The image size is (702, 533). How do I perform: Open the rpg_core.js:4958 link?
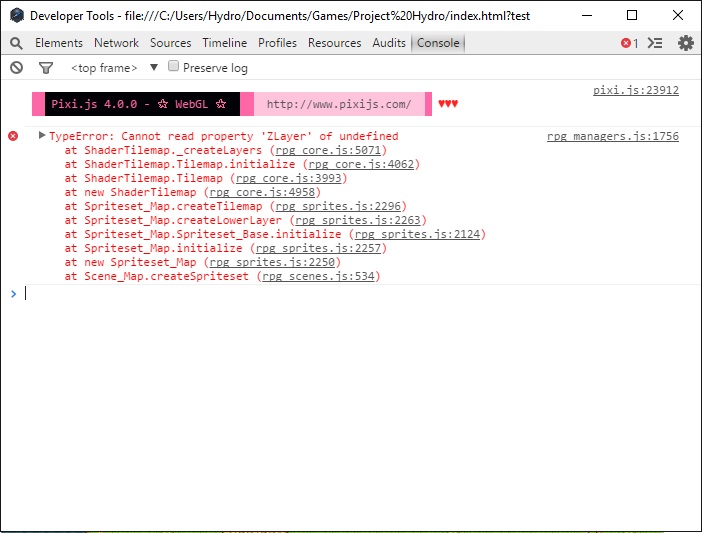click(x=262, y=192)
